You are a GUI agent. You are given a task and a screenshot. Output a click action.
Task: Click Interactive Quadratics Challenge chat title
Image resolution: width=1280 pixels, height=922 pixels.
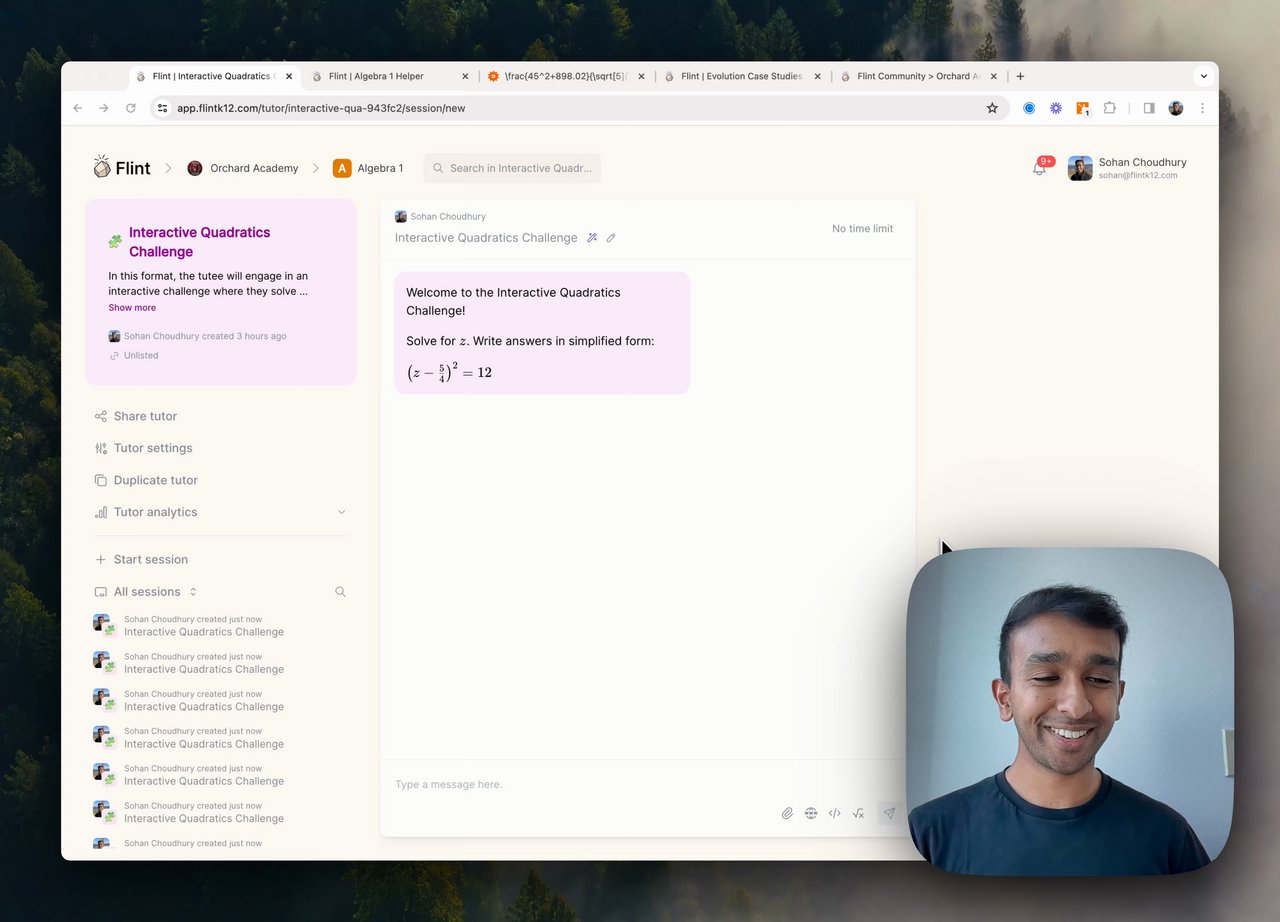pyautogui.click(x=486, y=238)
